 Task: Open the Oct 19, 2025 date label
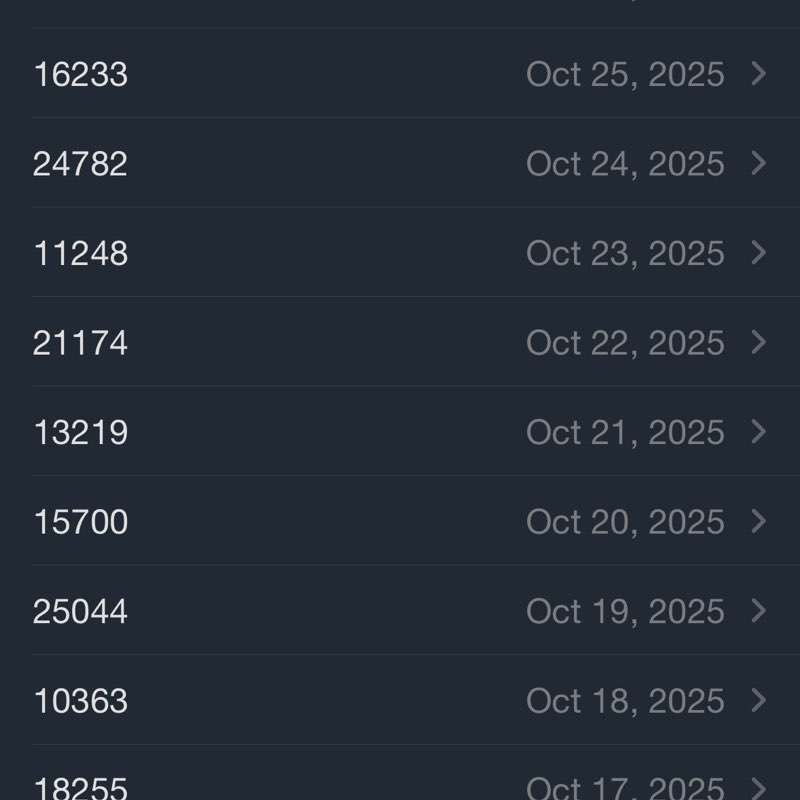click(625, 612)
